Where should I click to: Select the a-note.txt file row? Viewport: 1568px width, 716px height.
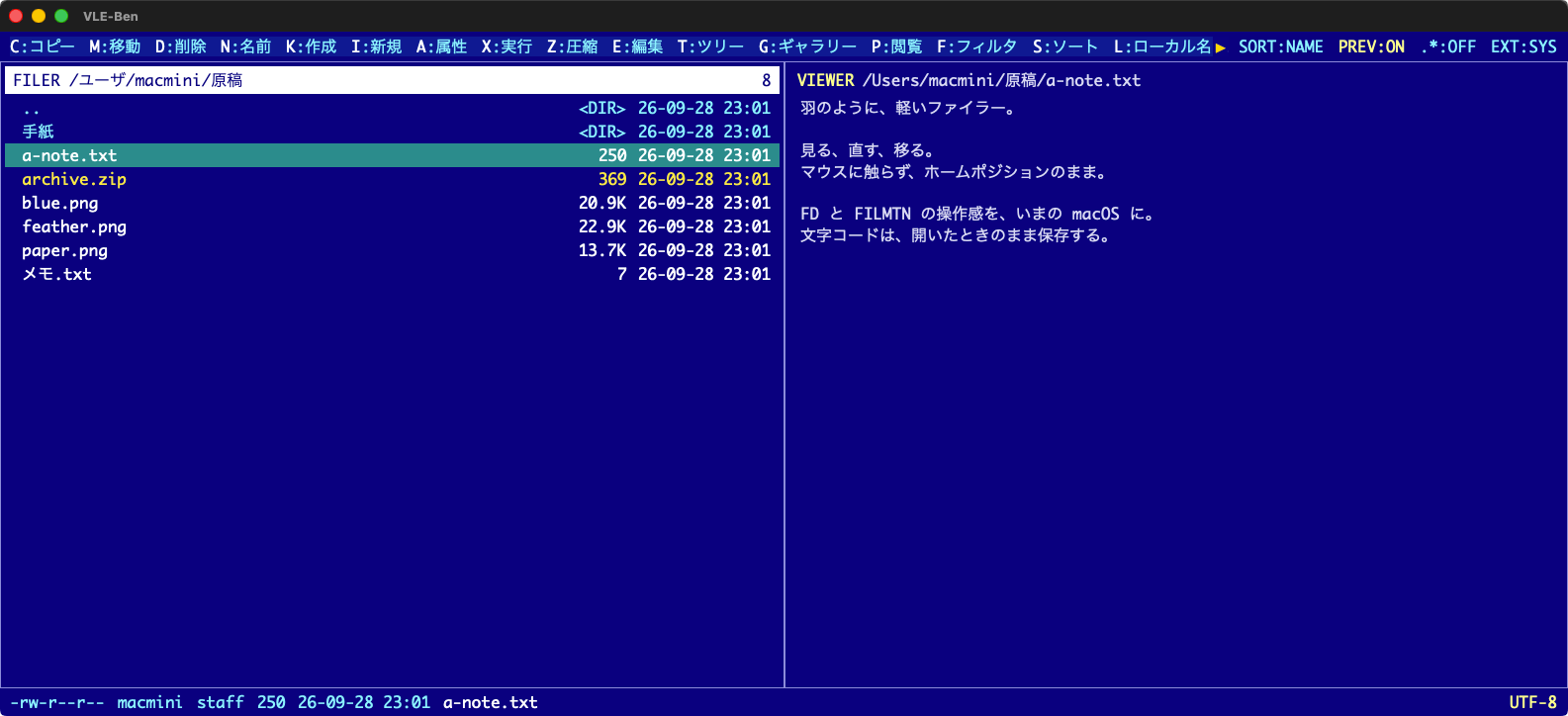point(392,155)
